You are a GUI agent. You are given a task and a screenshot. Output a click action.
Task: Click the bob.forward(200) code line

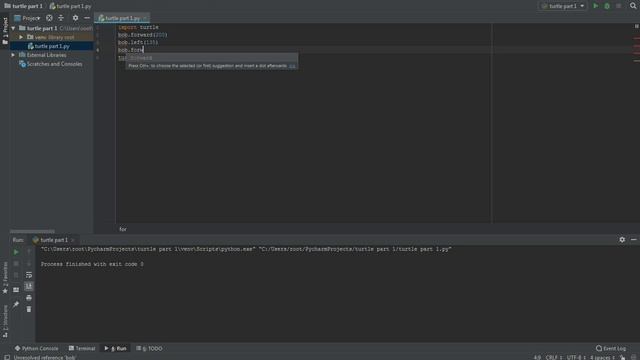point(142,35)
